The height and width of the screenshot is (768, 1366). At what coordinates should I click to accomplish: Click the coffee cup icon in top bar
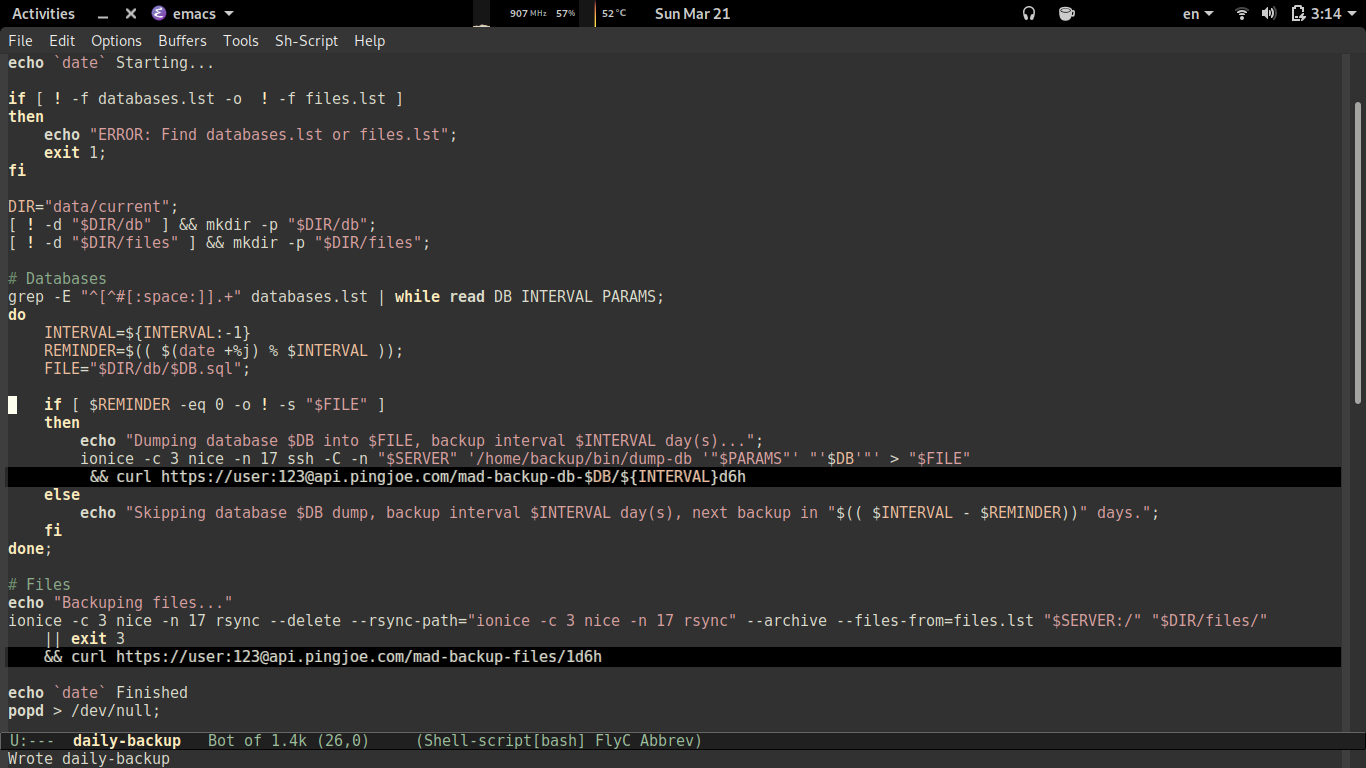coord(1066,14)
